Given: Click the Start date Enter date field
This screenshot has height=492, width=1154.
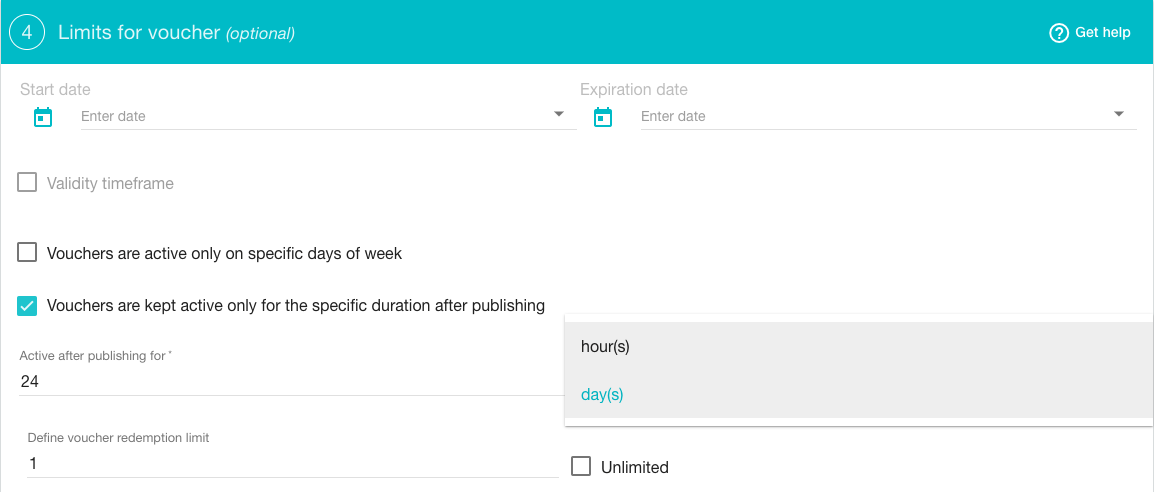Looking at the screenshot, I should (x=328, y=116).
